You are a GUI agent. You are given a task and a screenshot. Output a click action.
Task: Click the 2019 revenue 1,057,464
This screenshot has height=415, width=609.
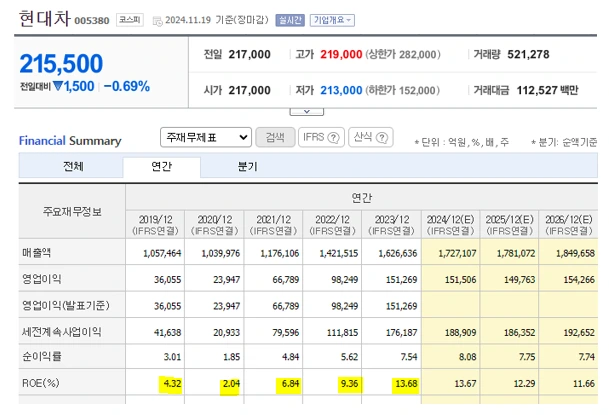pyautogui.click(x=162, y=254)
